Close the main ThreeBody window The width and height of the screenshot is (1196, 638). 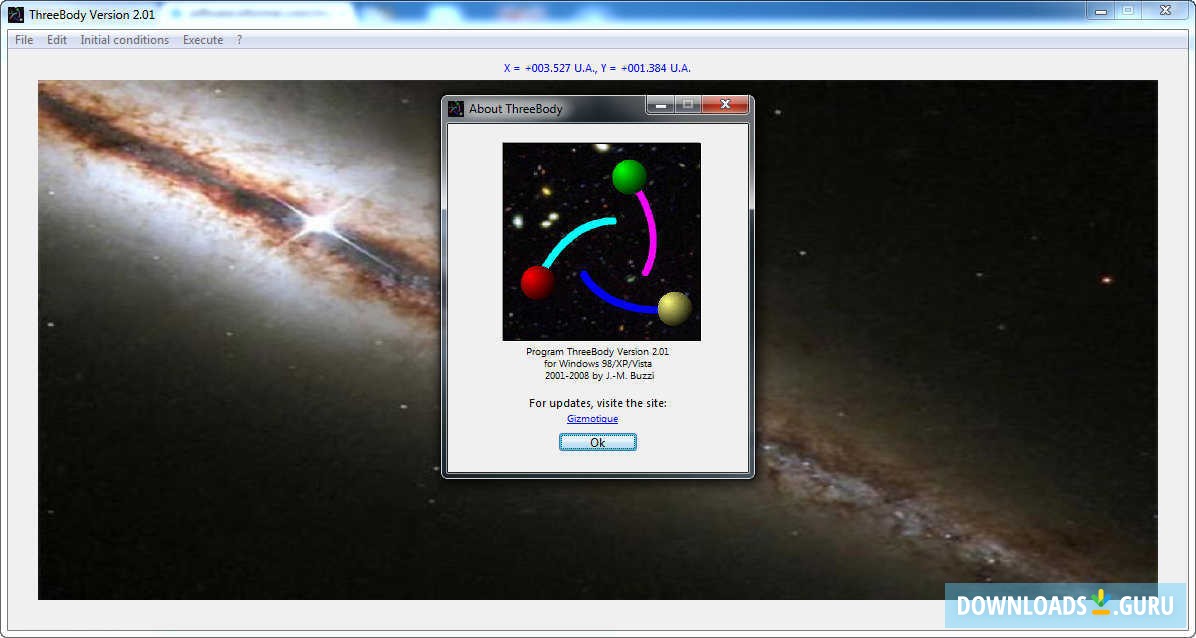pos(1165,10)
